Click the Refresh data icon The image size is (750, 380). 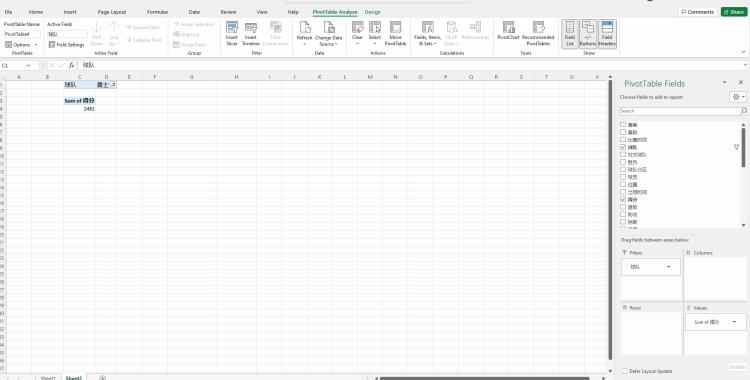(305, 34)
